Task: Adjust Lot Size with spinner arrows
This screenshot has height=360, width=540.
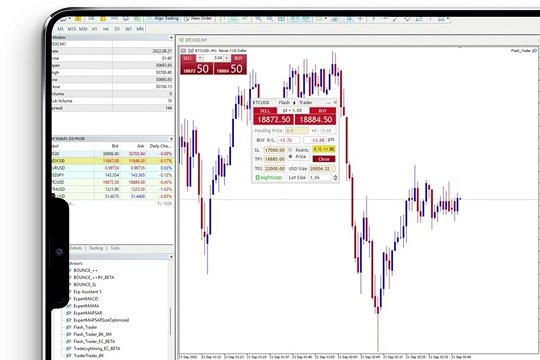Action: 335,177
